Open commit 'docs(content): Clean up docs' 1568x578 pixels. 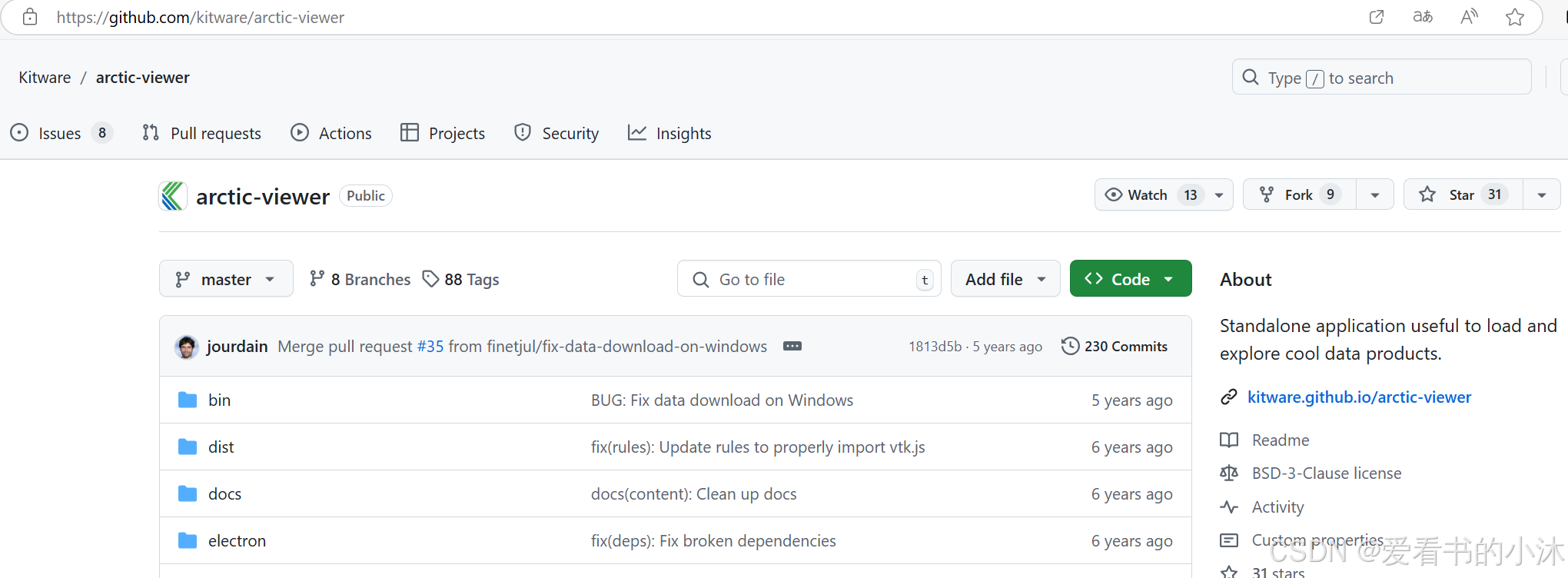point(693,493)
